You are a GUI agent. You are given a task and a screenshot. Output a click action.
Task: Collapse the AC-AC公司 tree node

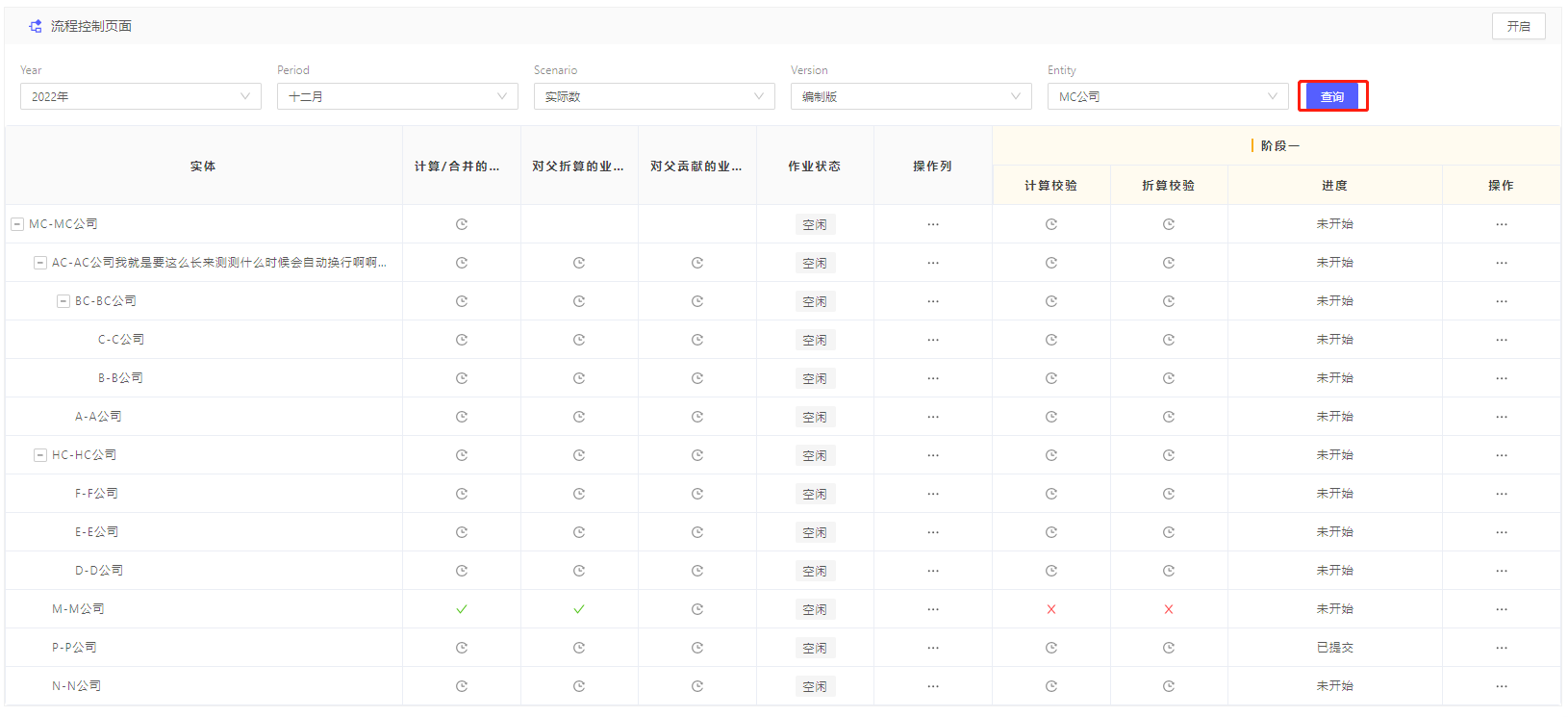pyautogui.click(x=40, y=263)
